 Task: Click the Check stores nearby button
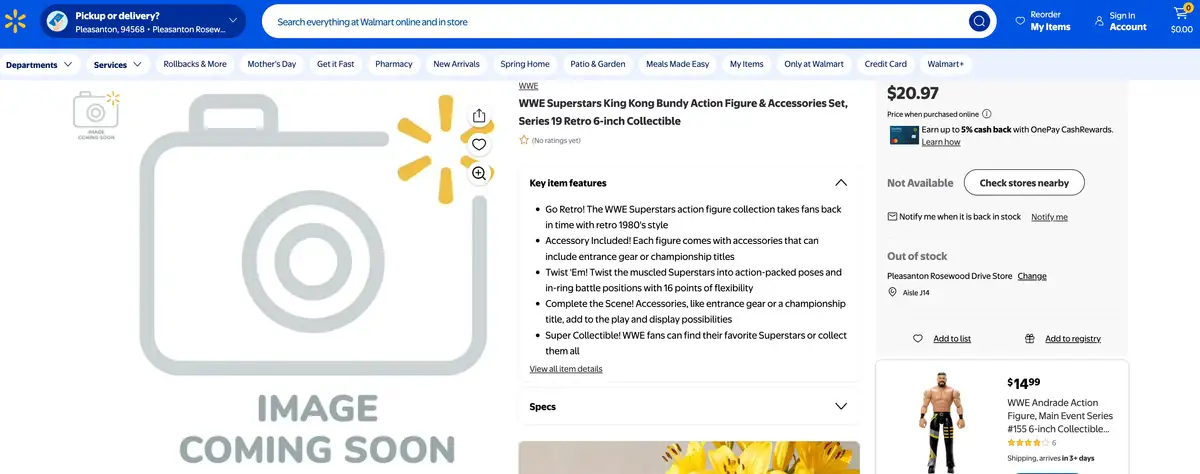coord(1023,183)
